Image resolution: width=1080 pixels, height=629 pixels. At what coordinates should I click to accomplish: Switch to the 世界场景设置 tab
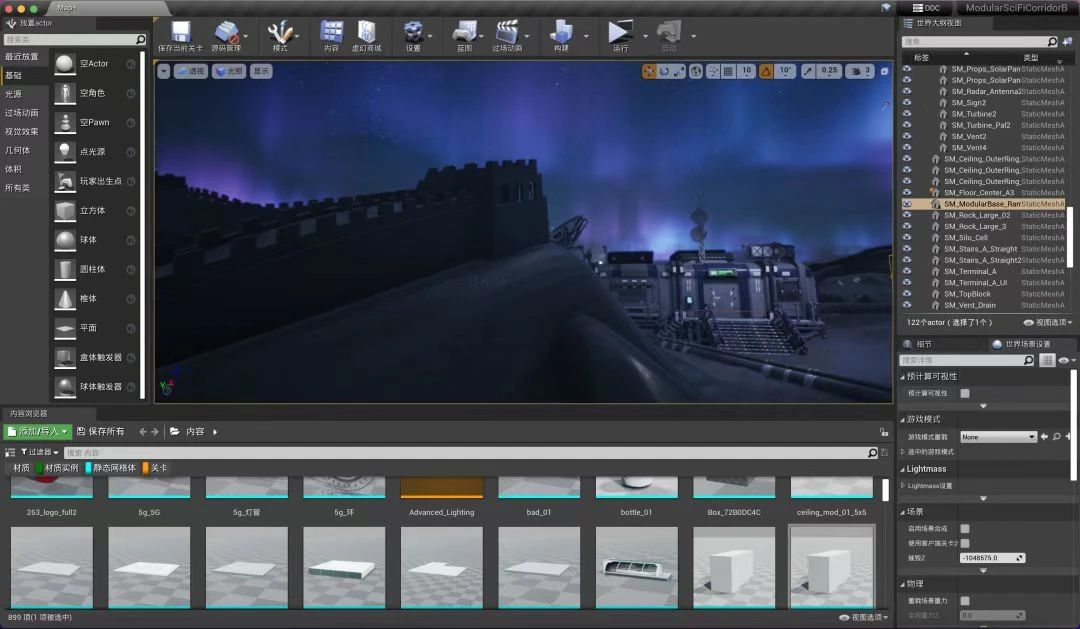[x=1019, y=344]
